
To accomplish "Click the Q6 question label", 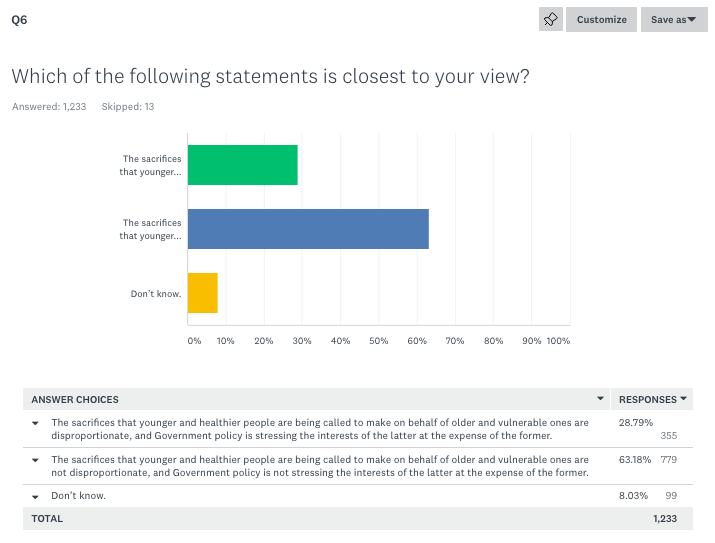I will coord(19,19).
